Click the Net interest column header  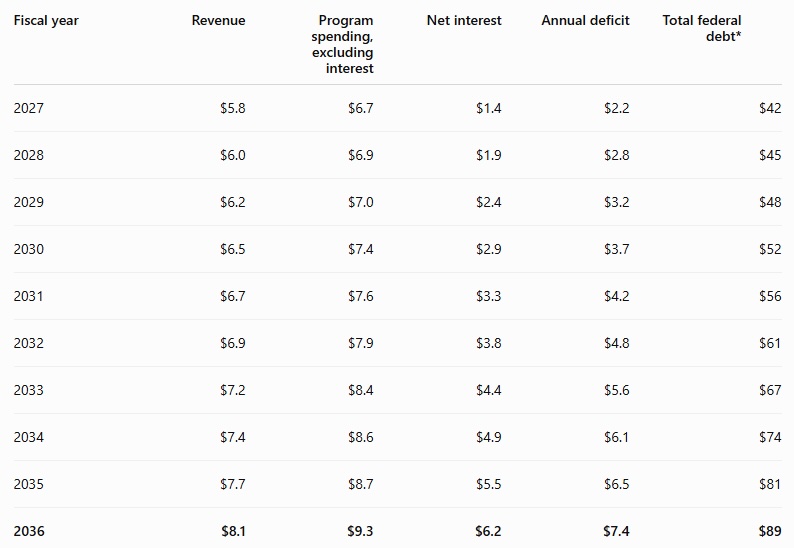coord(464,21)
